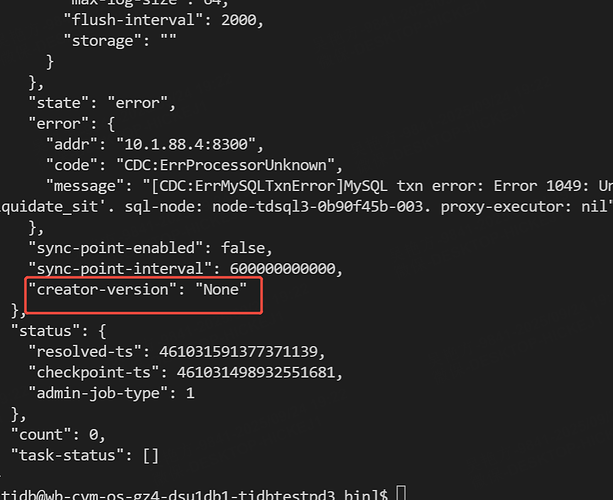The width and height of the screenshot is (613, 500).
Task: Click the "storage" key
Action: click(x=101, y=40)
